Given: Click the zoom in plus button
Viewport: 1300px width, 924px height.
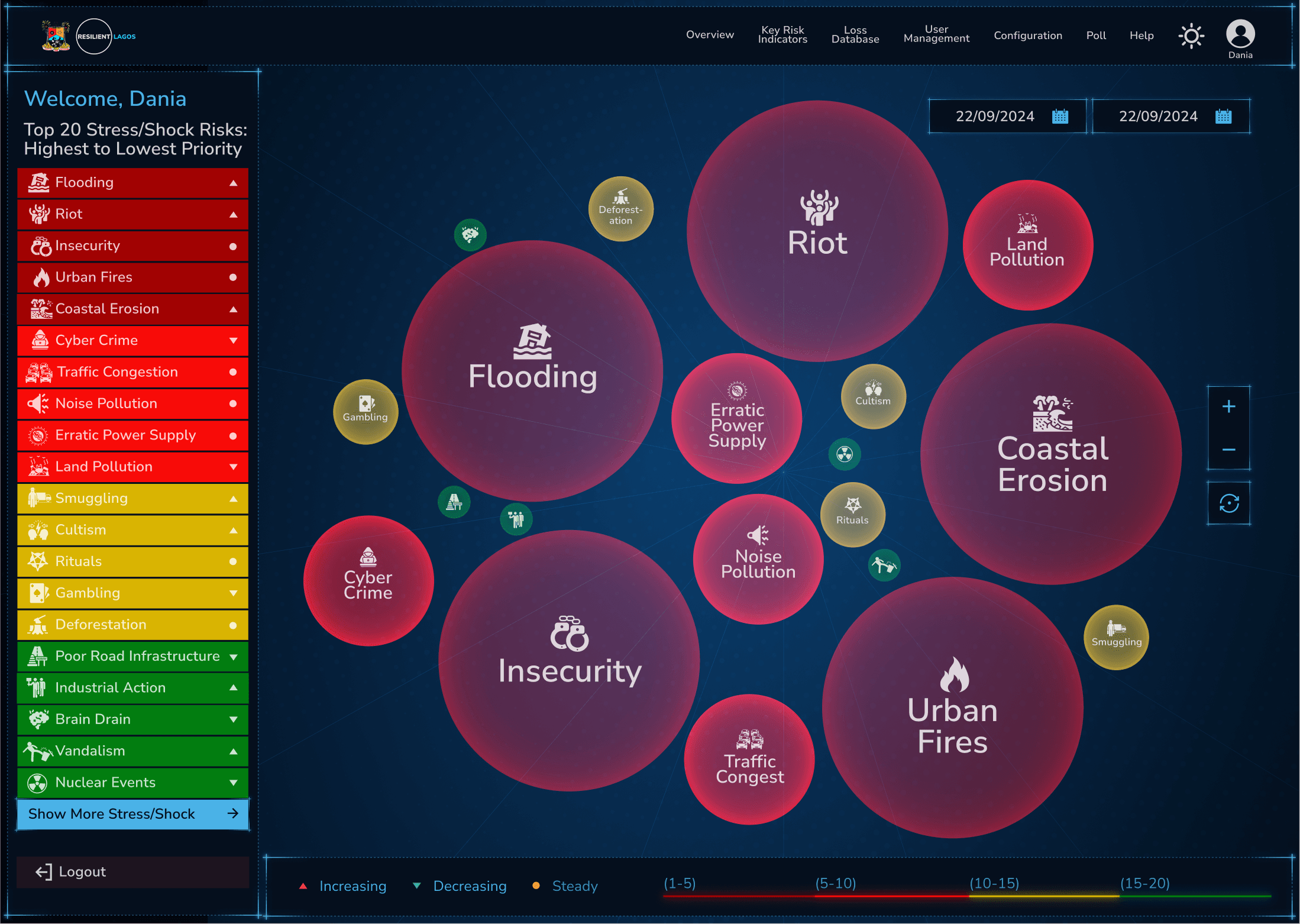Looking at the screenshot, I should 1228,406.
